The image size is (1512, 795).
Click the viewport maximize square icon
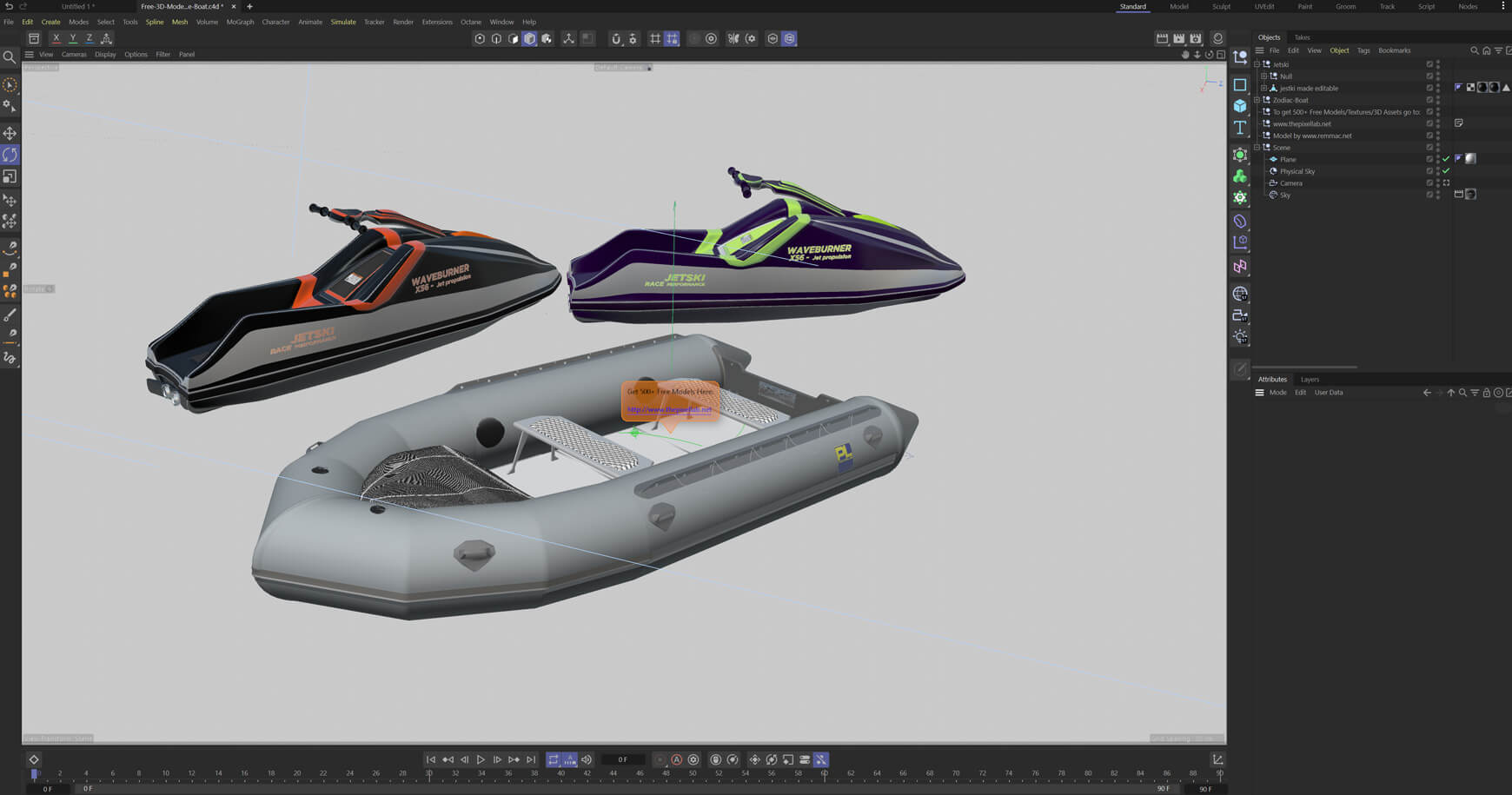[1221, 55]
